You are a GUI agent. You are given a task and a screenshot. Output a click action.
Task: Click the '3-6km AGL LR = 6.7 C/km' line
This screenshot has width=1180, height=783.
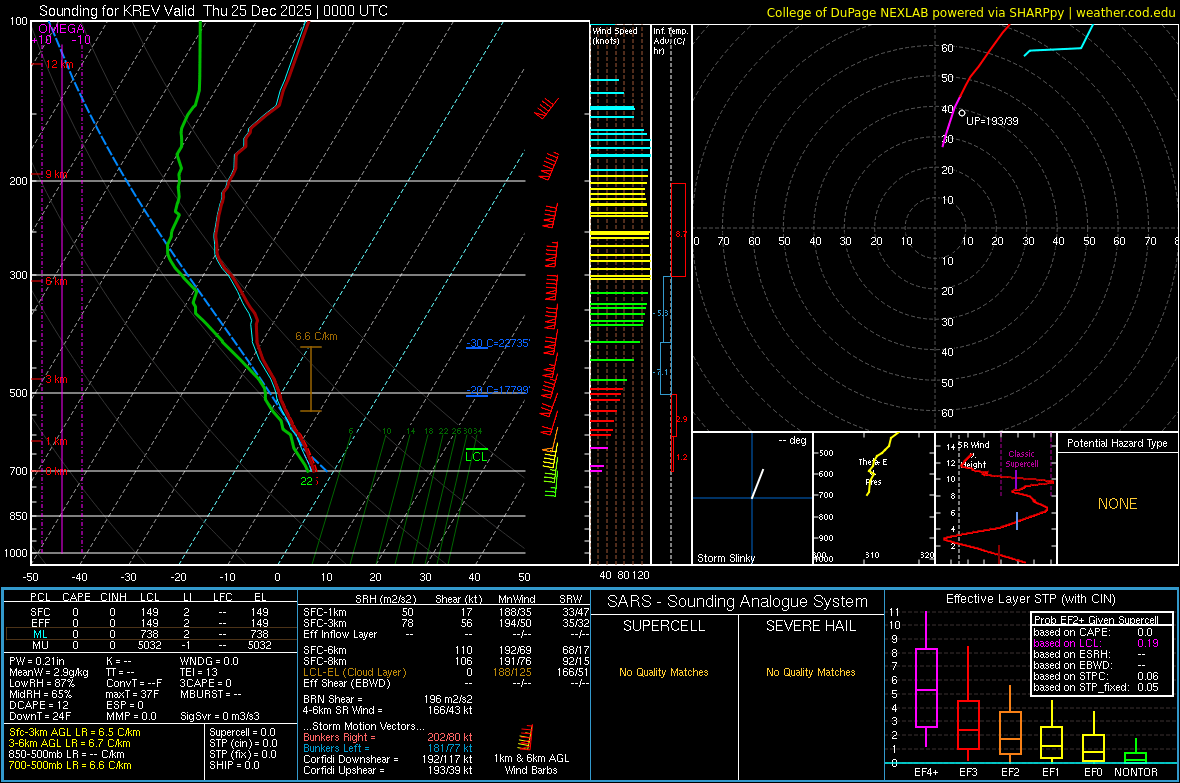pos(69,743)
